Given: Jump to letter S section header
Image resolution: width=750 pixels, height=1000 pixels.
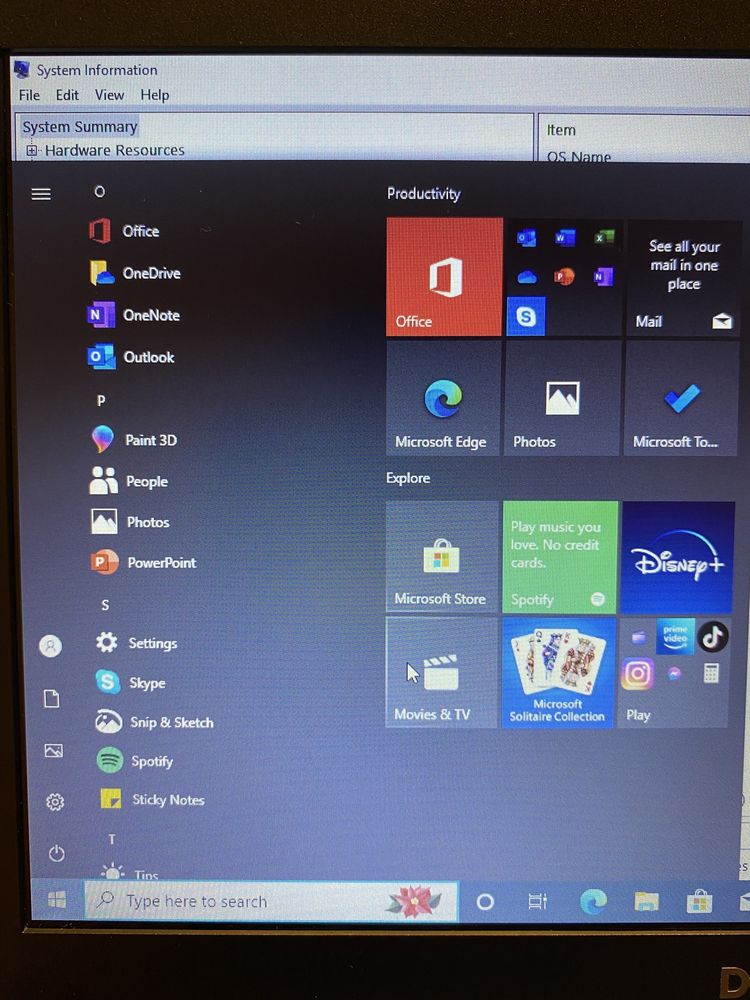Looking at the screenshot, I should pyautogui.click(x=105, y=605).
